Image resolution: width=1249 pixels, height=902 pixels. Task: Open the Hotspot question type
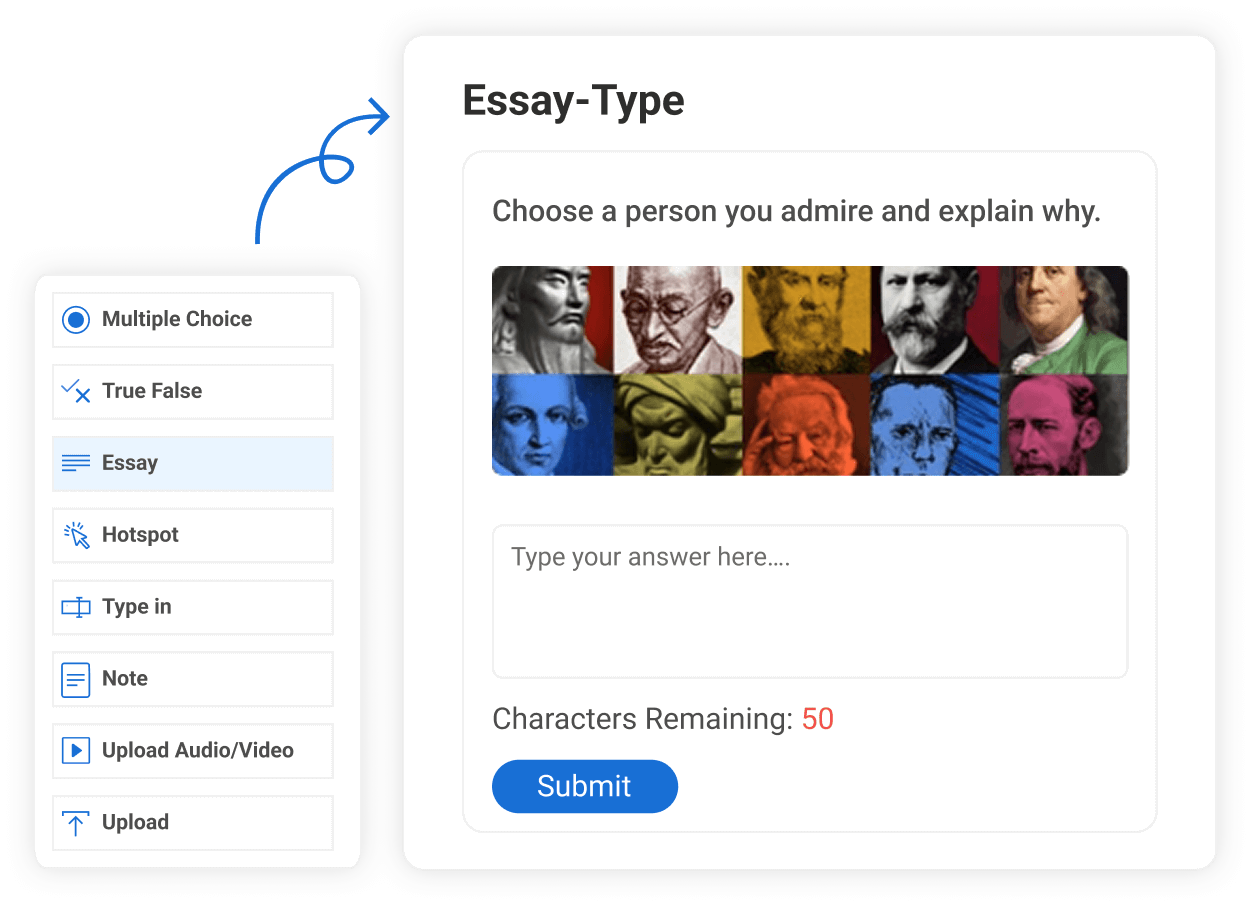tap(140, 535)
